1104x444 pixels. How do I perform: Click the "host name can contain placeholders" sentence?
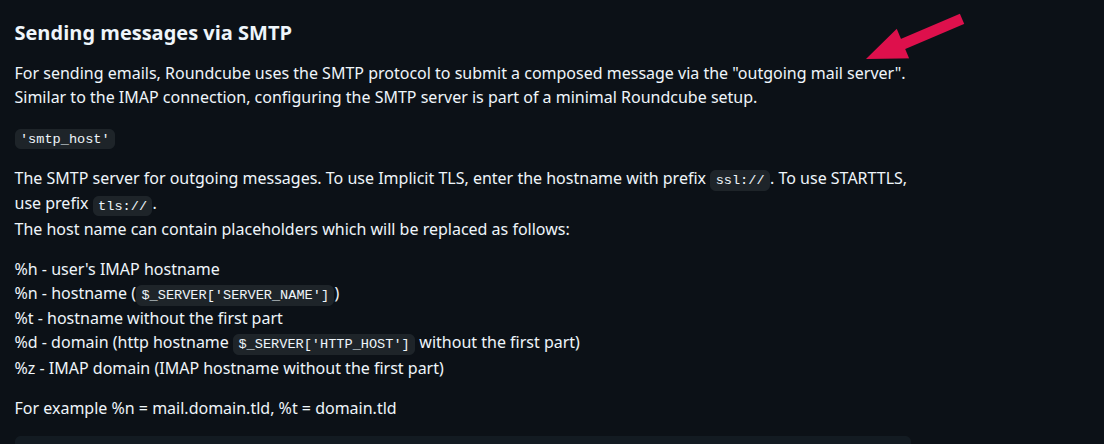291,231
